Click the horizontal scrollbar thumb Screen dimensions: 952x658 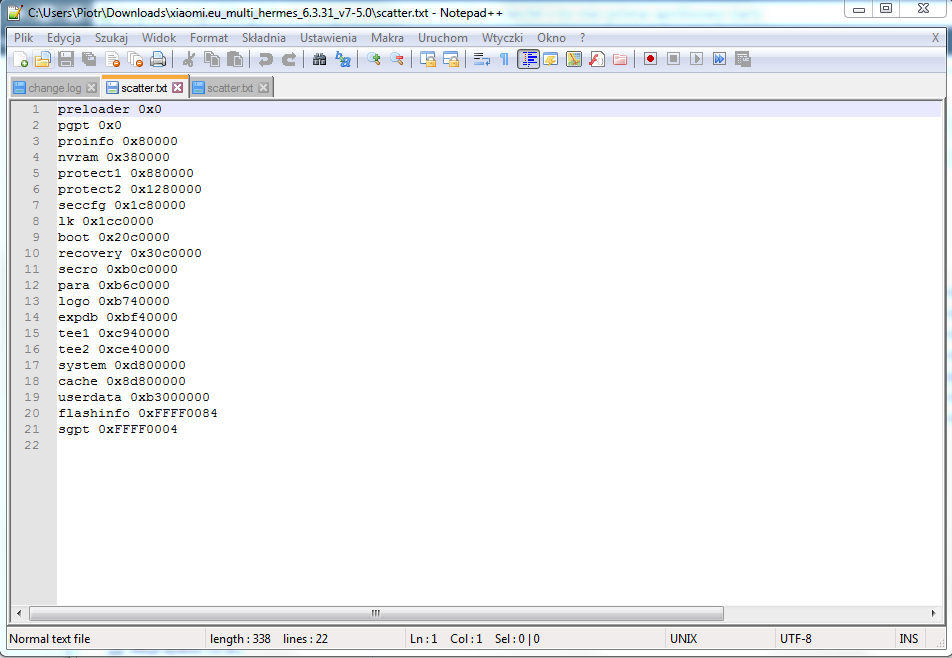375,613
